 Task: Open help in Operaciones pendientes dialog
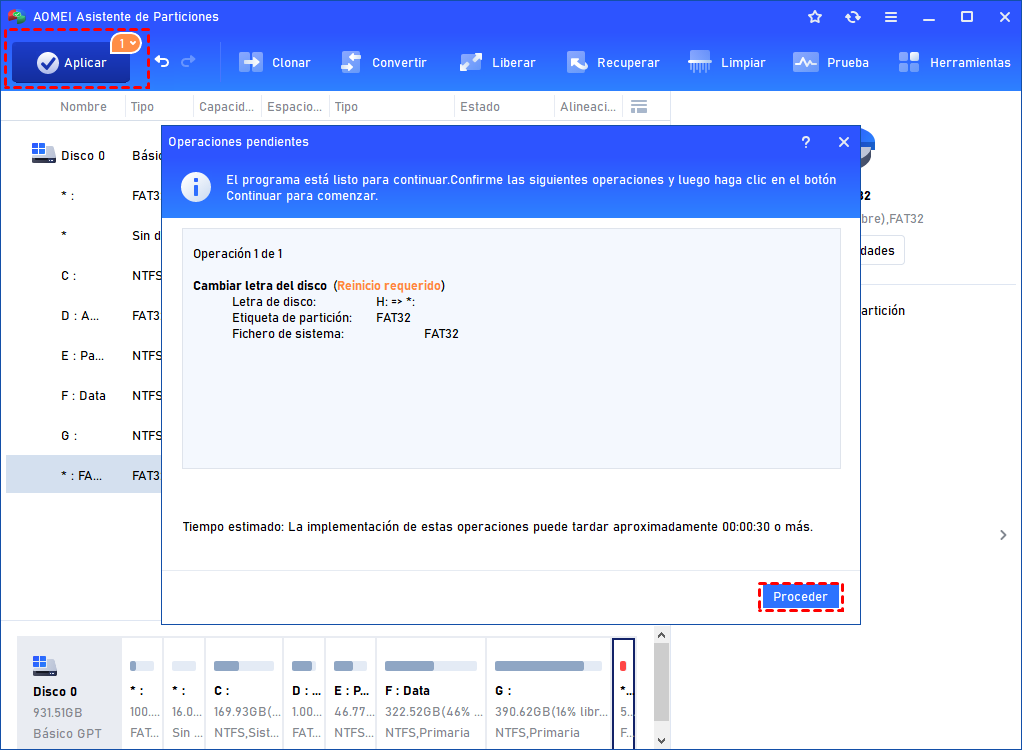[x=806, y=142]
